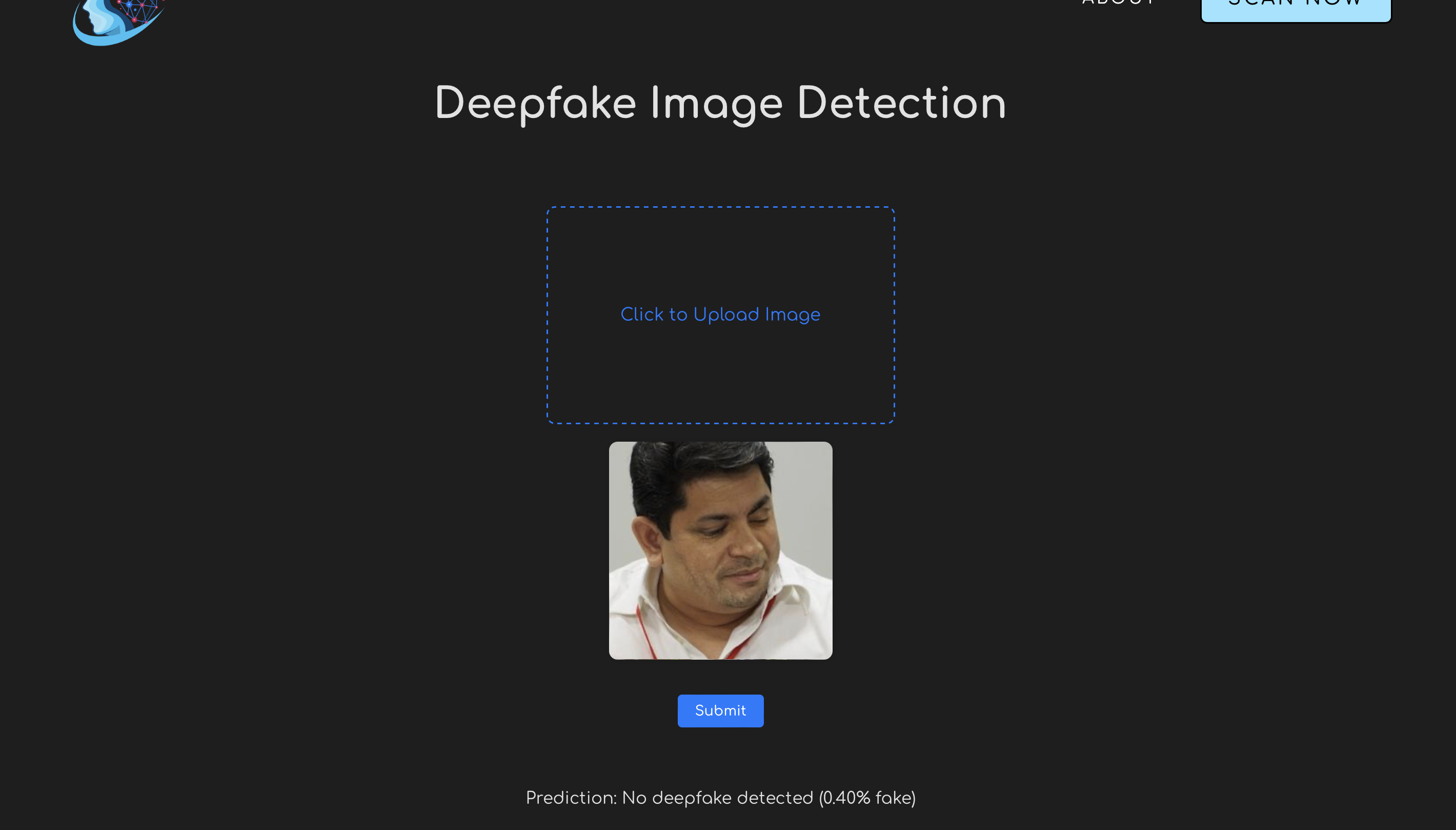The width and height of the screenshot is (1456, 830).
Task: Click the 'No deepfake detected' result phrase
Action: click(x=717, y=798)
